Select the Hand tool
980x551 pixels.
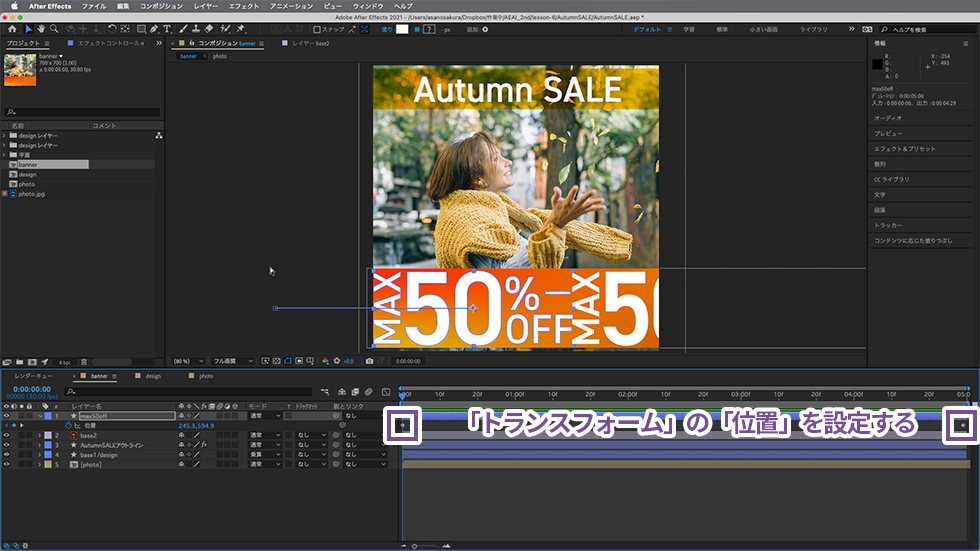(x=41, y=29)
